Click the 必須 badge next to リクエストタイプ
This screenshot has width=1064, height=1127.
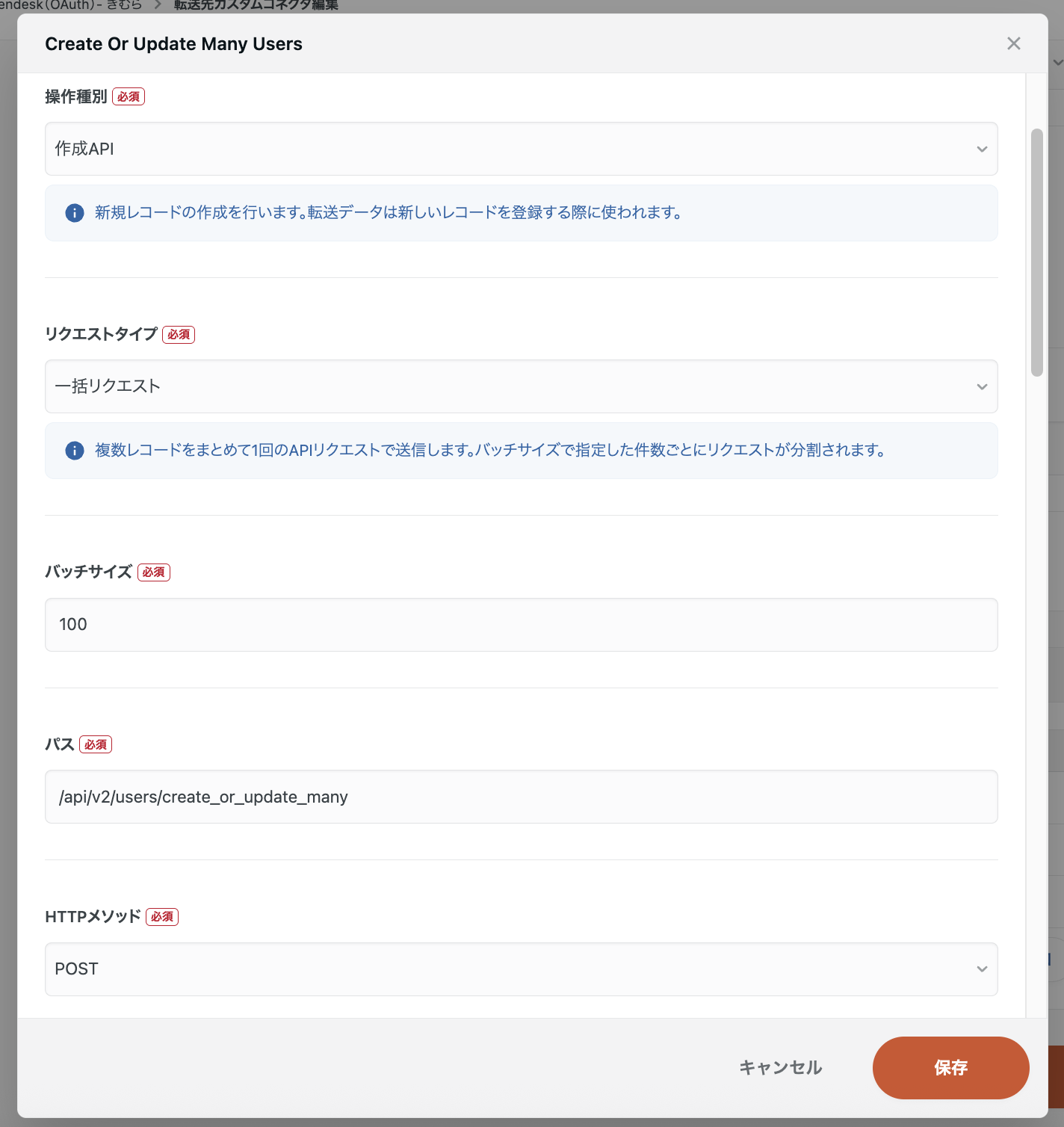click(x=179, y=335)
